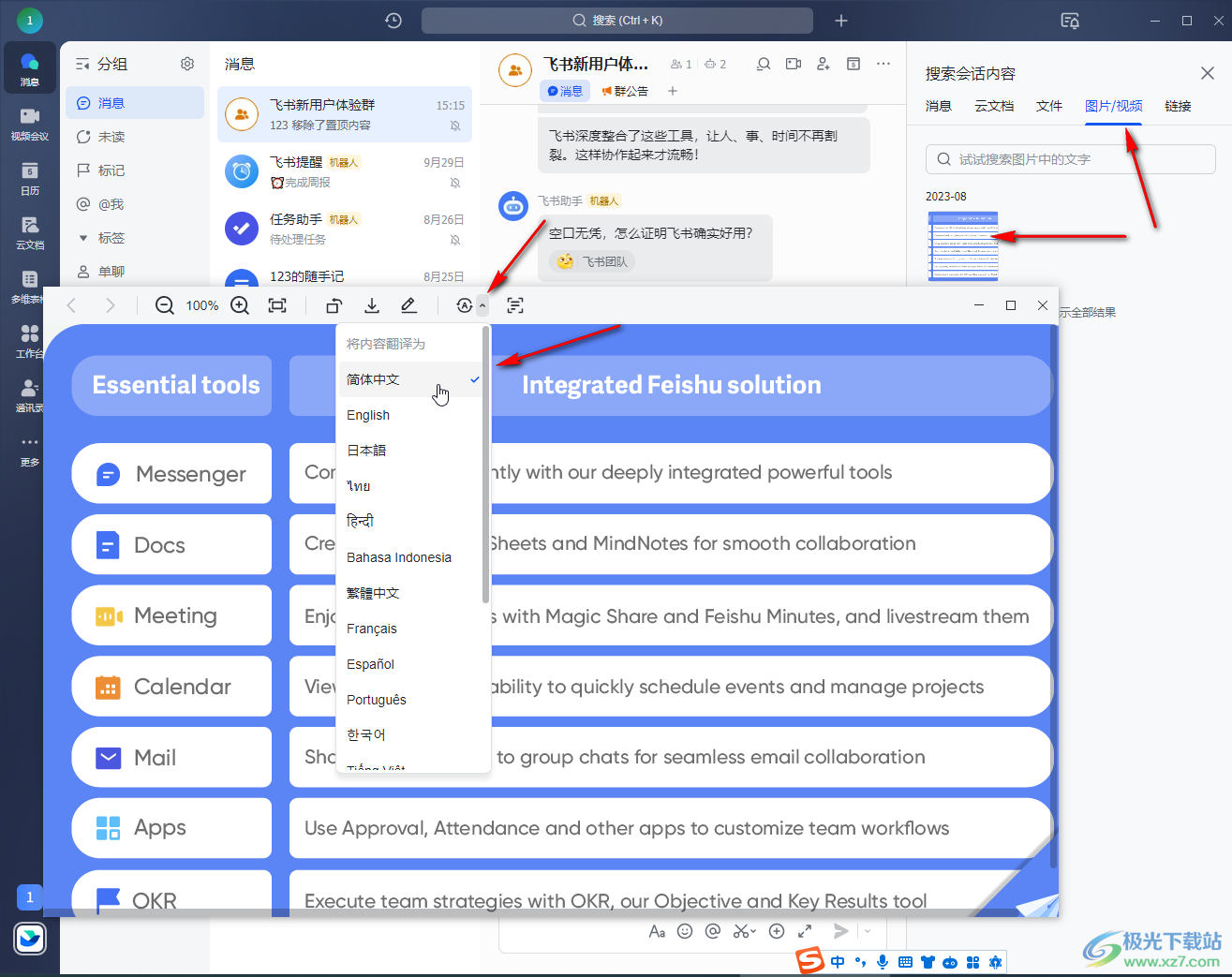Click the mention @ icon in input
This screenshot has width=1232, height=977.
point(713,931)
